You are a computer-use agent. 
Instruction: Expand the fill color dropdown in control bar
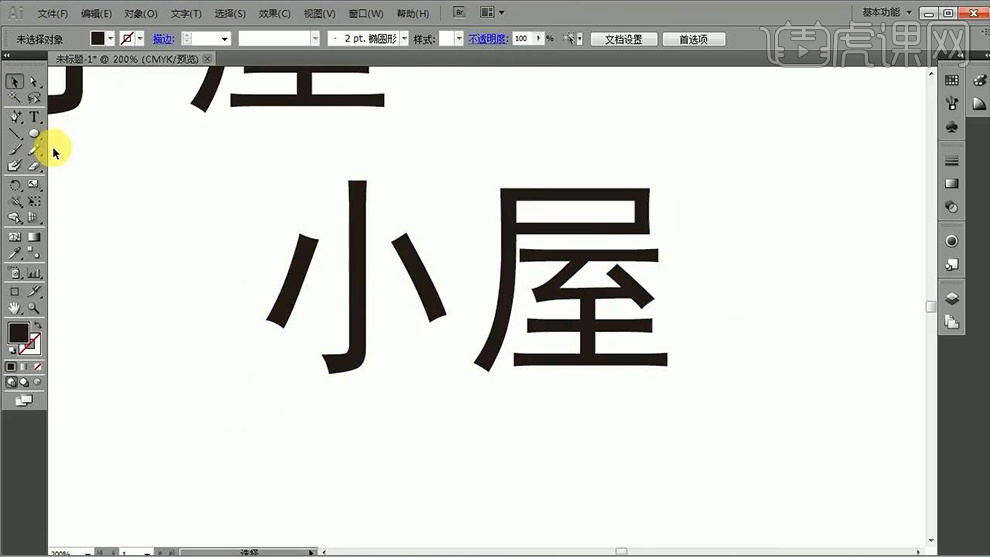pyautogui.click(x=111, y=39)
